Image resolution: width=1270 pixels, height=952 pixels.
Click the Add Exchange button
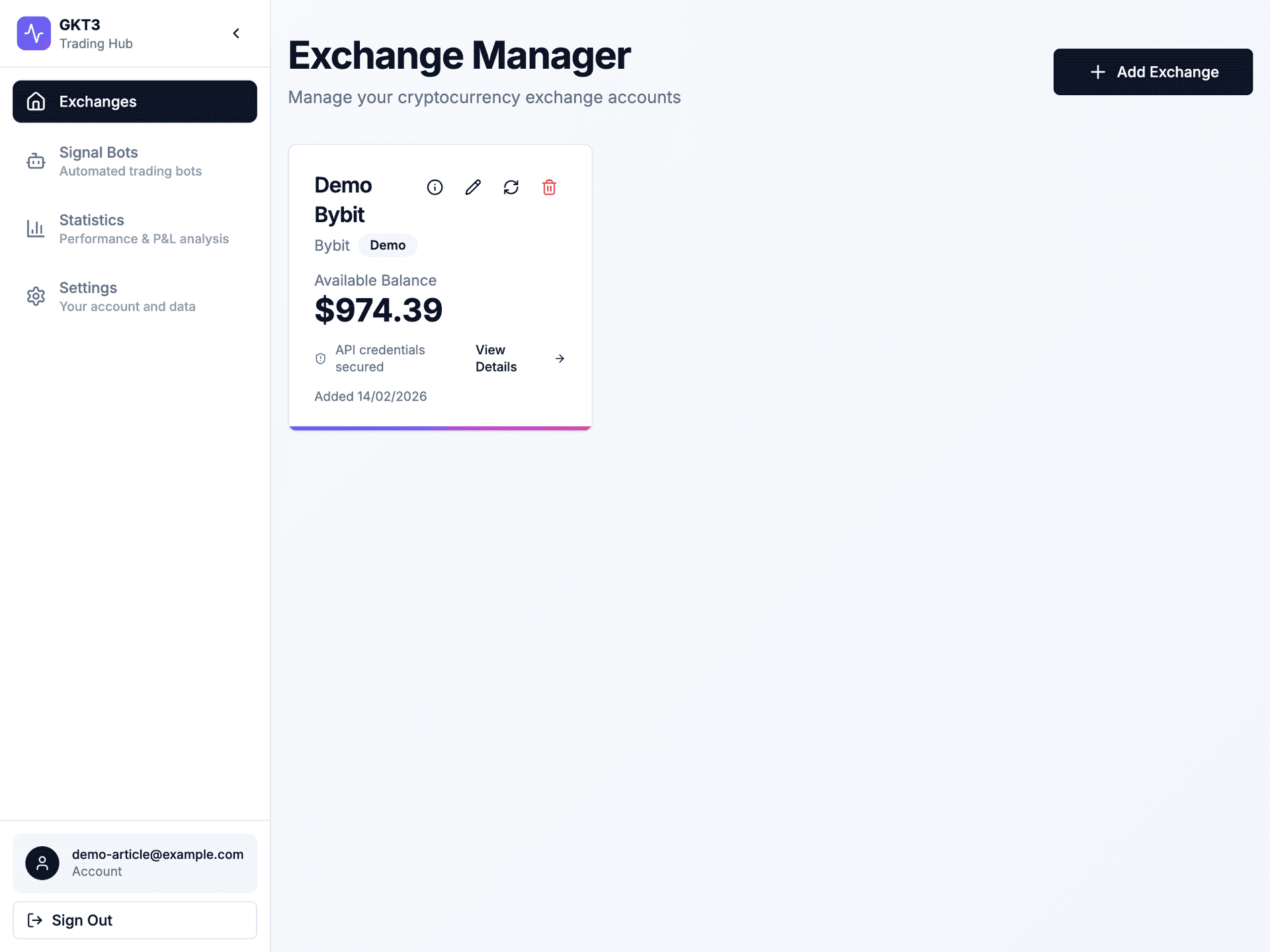1152,71
